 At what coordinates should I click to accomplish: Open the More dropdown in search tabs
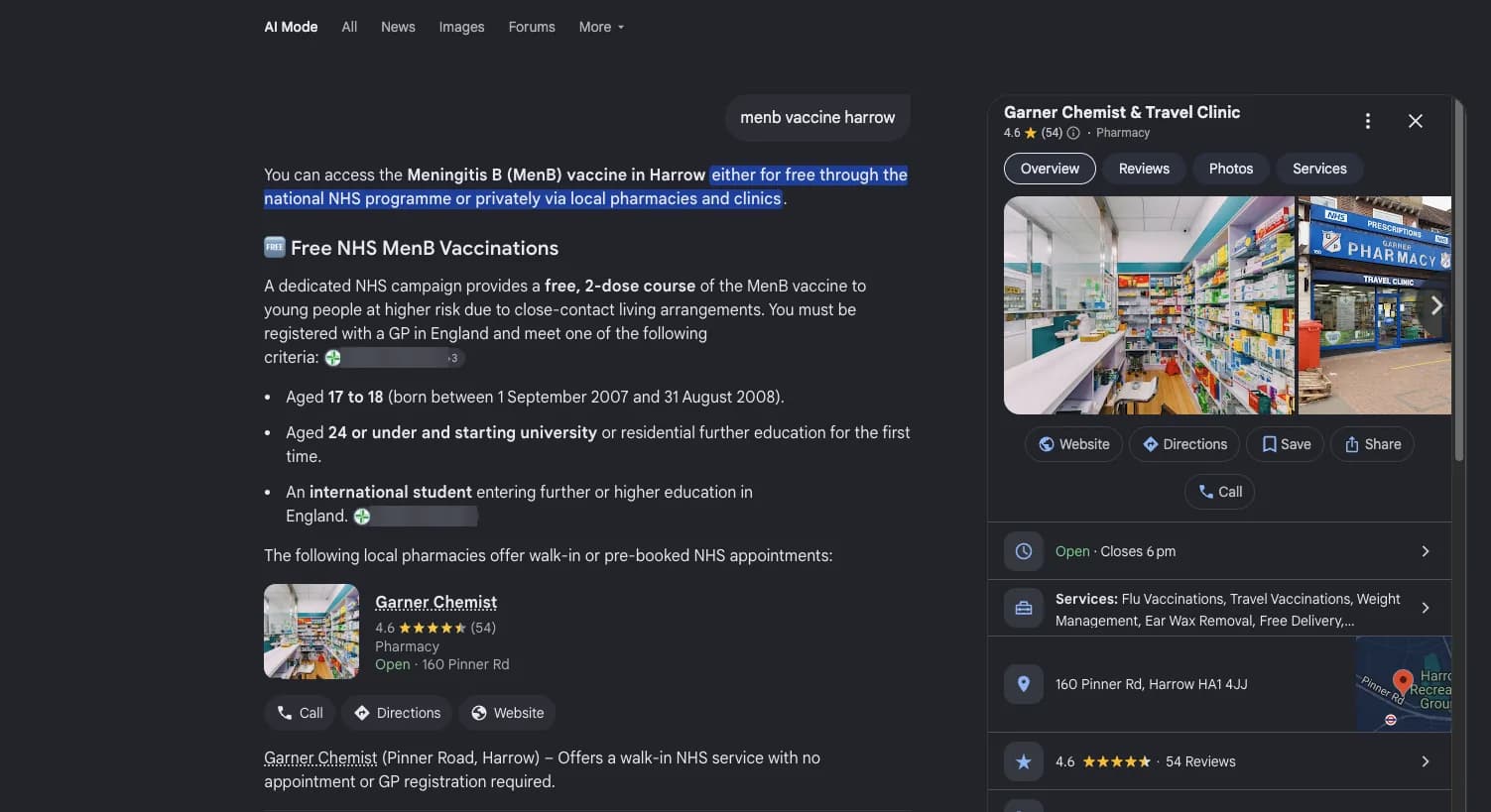pos(601,27)
